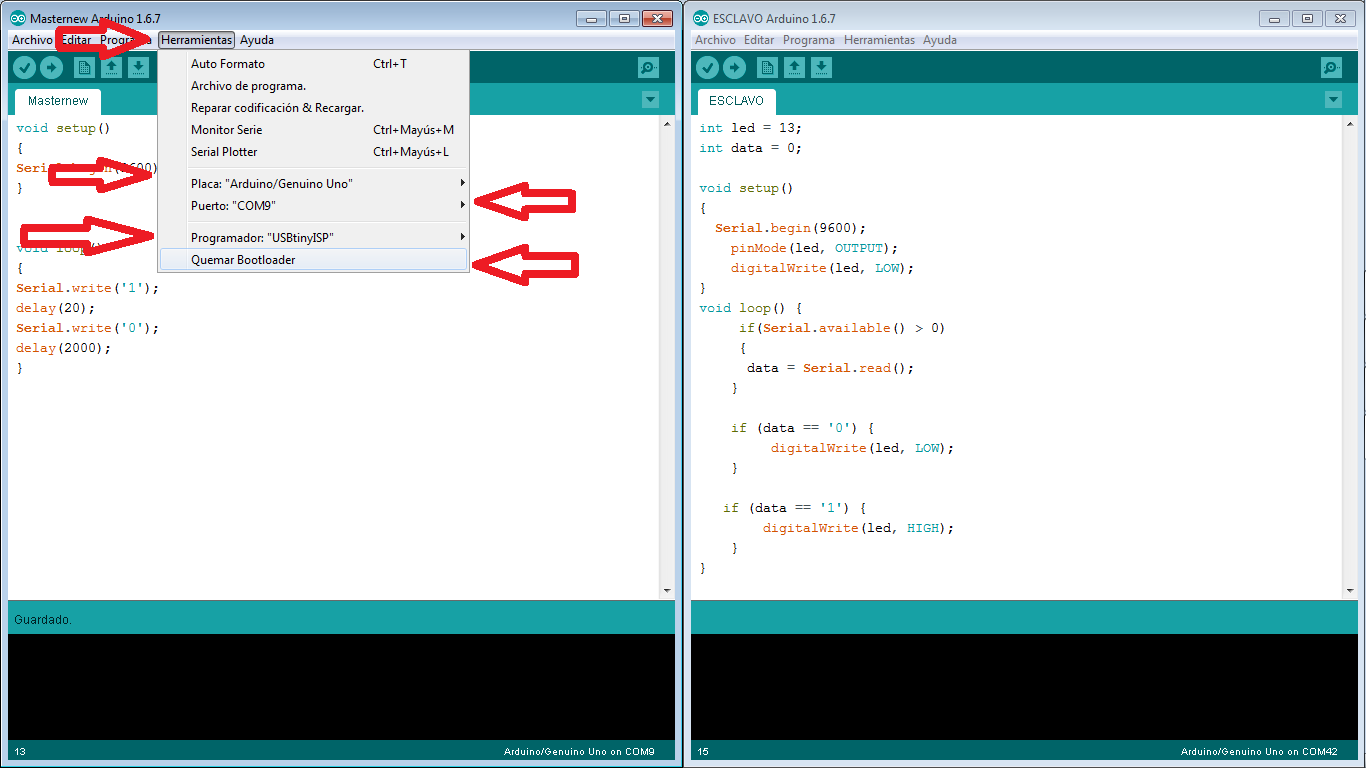Open Serial Monitor icon in Masternew window
Viewport: 1366px width, 768px height.
pos(649,67)
